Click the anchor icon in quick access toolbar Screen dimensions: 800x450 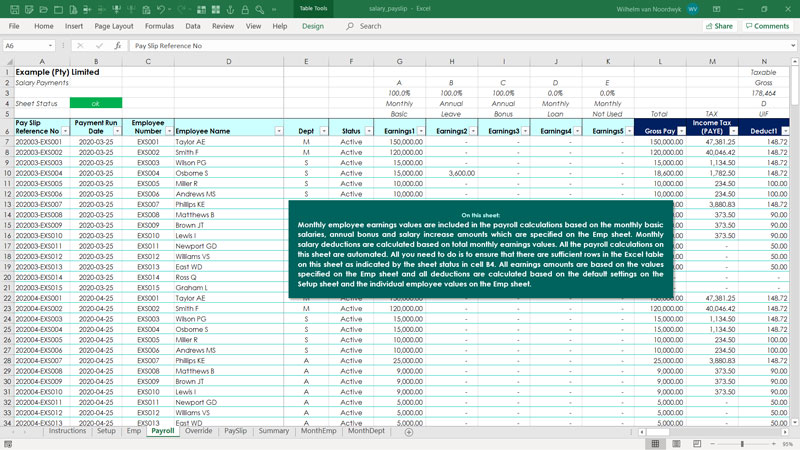[x=230, y=9]
